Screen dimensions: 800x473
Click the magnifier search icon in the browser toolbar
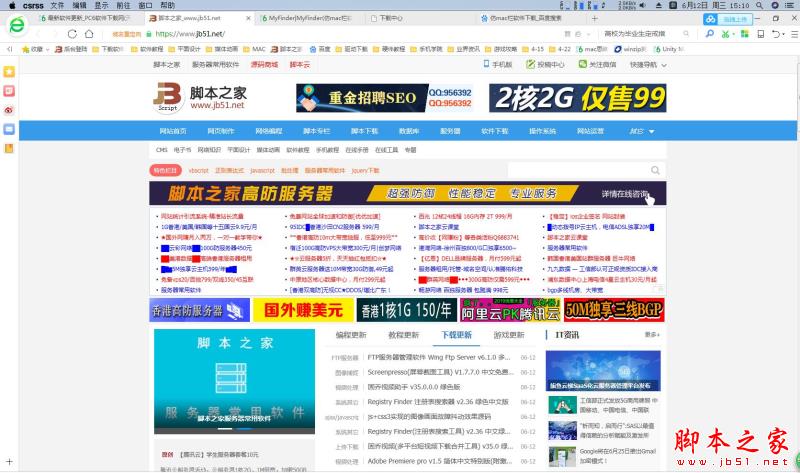click(x=710, y=34)
